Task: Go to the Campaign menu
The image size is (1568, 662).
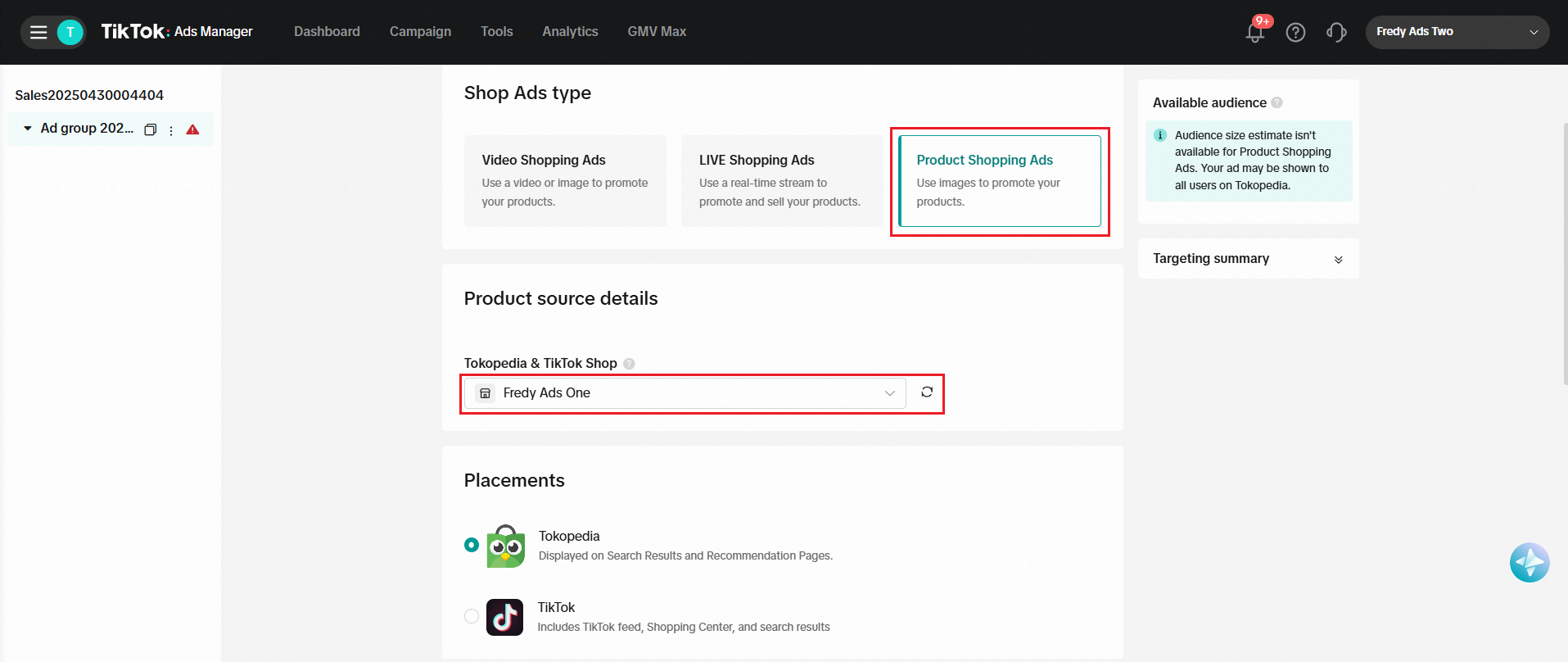Action: coord(420,32)
